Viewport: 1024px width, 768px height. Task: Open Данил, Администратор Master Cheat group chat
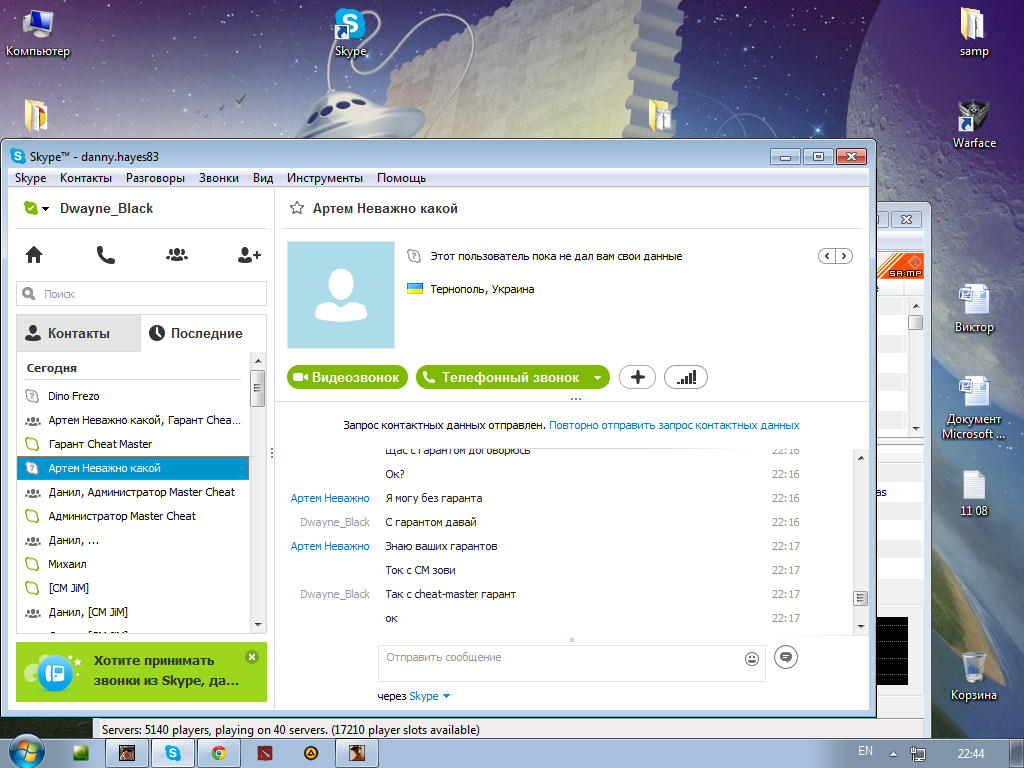[x=133, y=492]
